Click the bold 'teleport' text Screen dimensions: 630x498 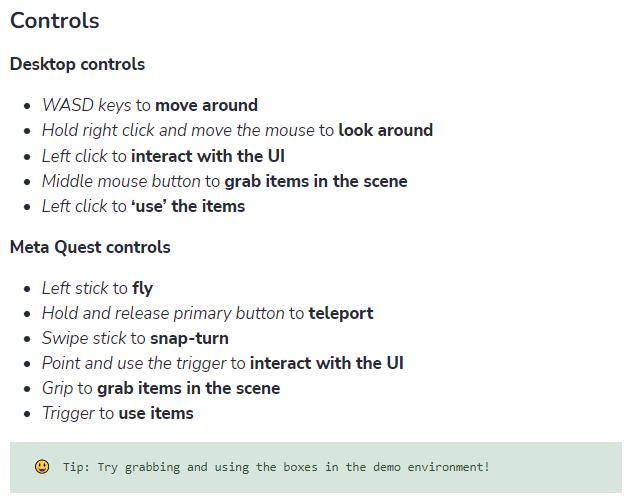[x=341, y=314]
